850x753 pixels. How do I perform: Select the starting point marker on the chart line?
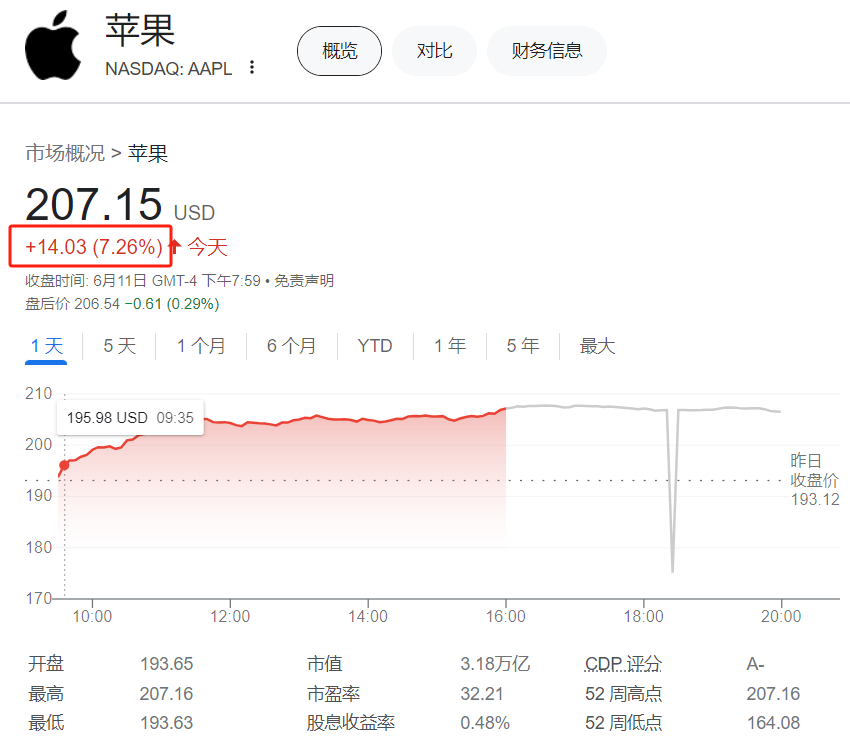(x=63, y=464)
